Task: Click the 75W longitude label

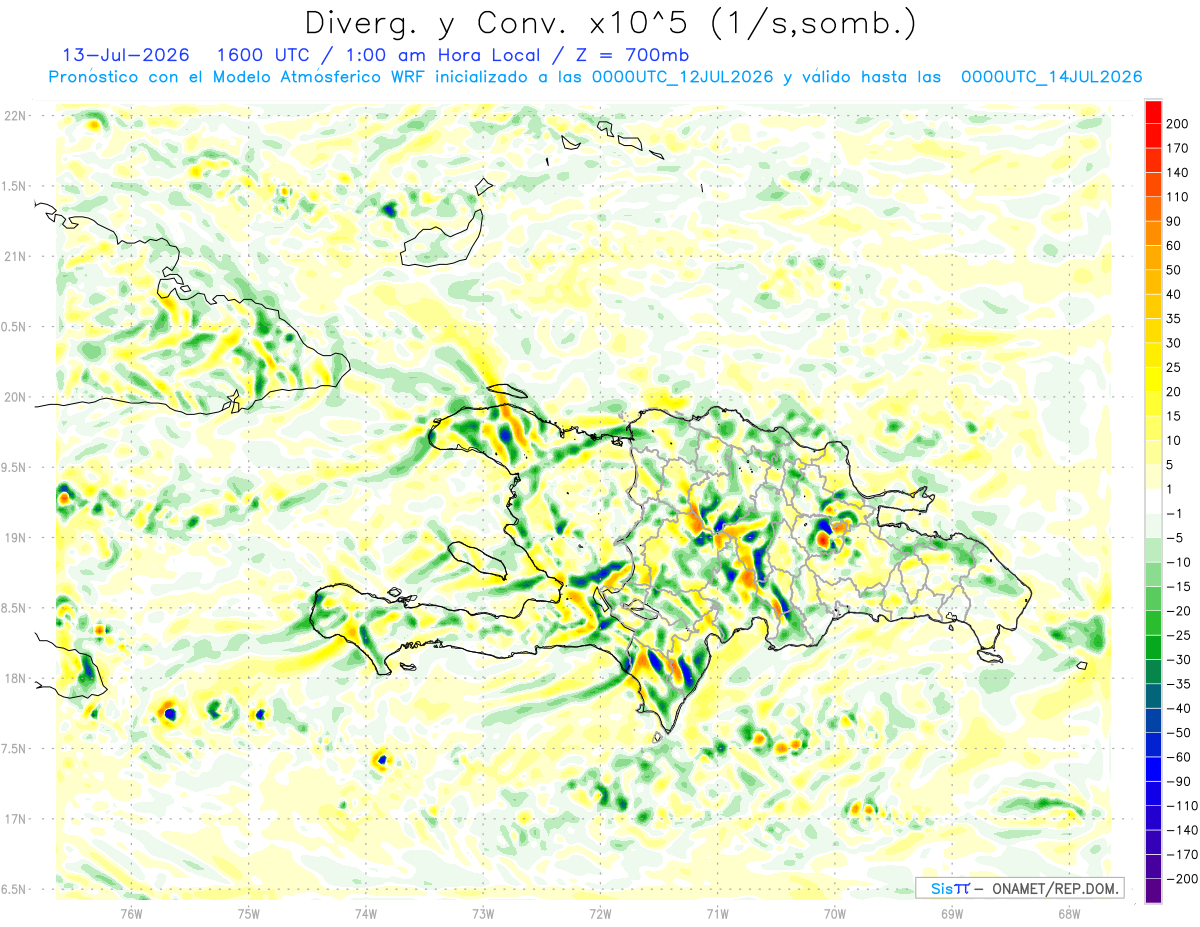Action: point(249,913)
